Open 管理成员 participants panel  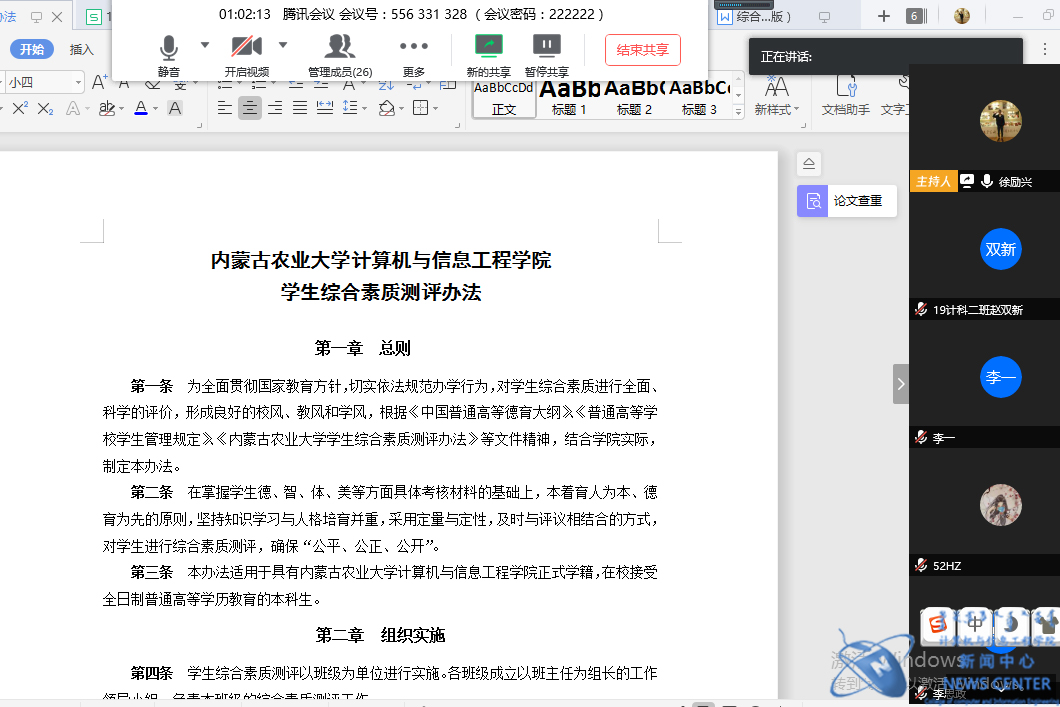pos(340,52)
